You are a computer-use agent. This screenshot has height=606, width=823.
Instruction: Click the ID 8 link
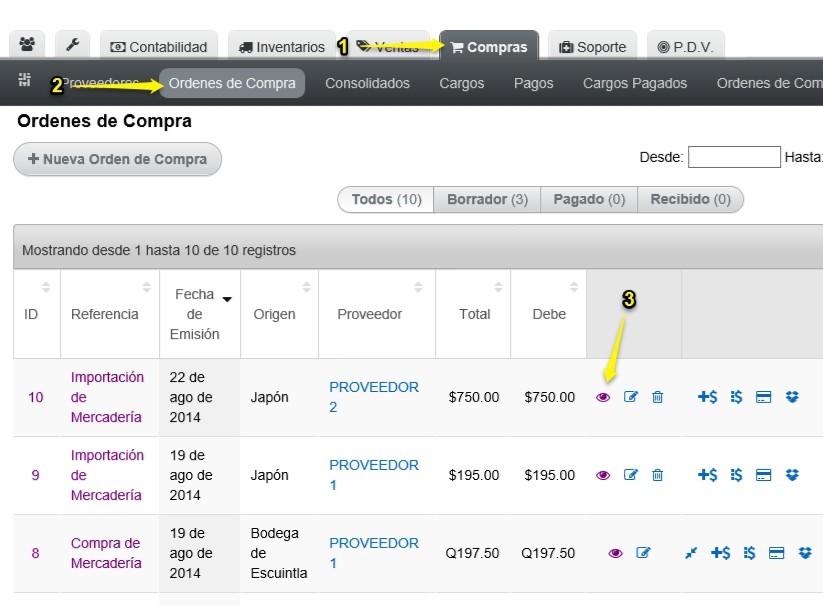click(35, 553)
